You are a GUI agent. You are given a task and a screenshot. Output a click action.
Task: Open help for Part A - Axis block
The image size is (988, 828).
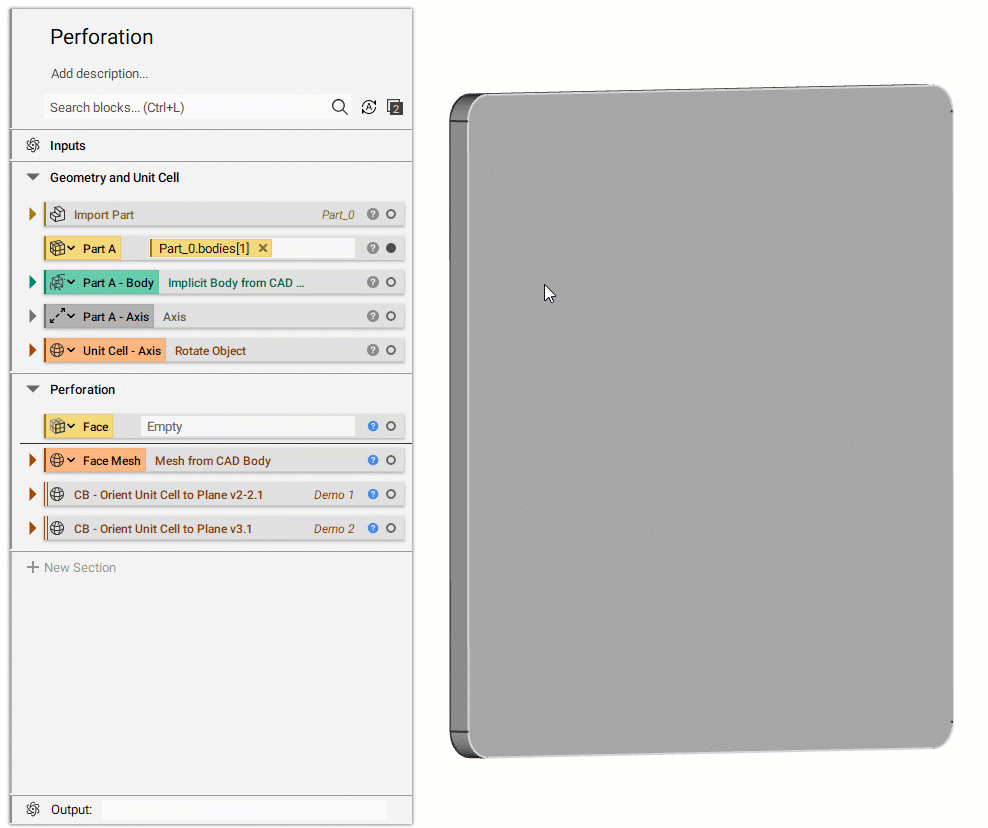(373, 316)
